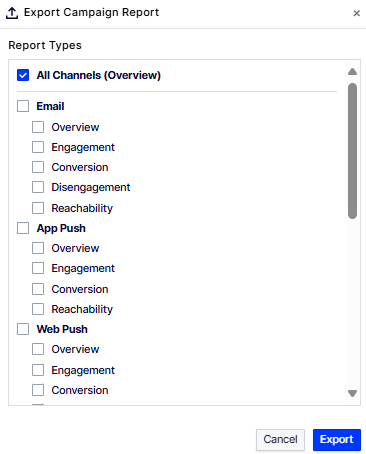This screenshot has height=454, width=366.
Task: Click the Cancel button
Action: point(280,440)
